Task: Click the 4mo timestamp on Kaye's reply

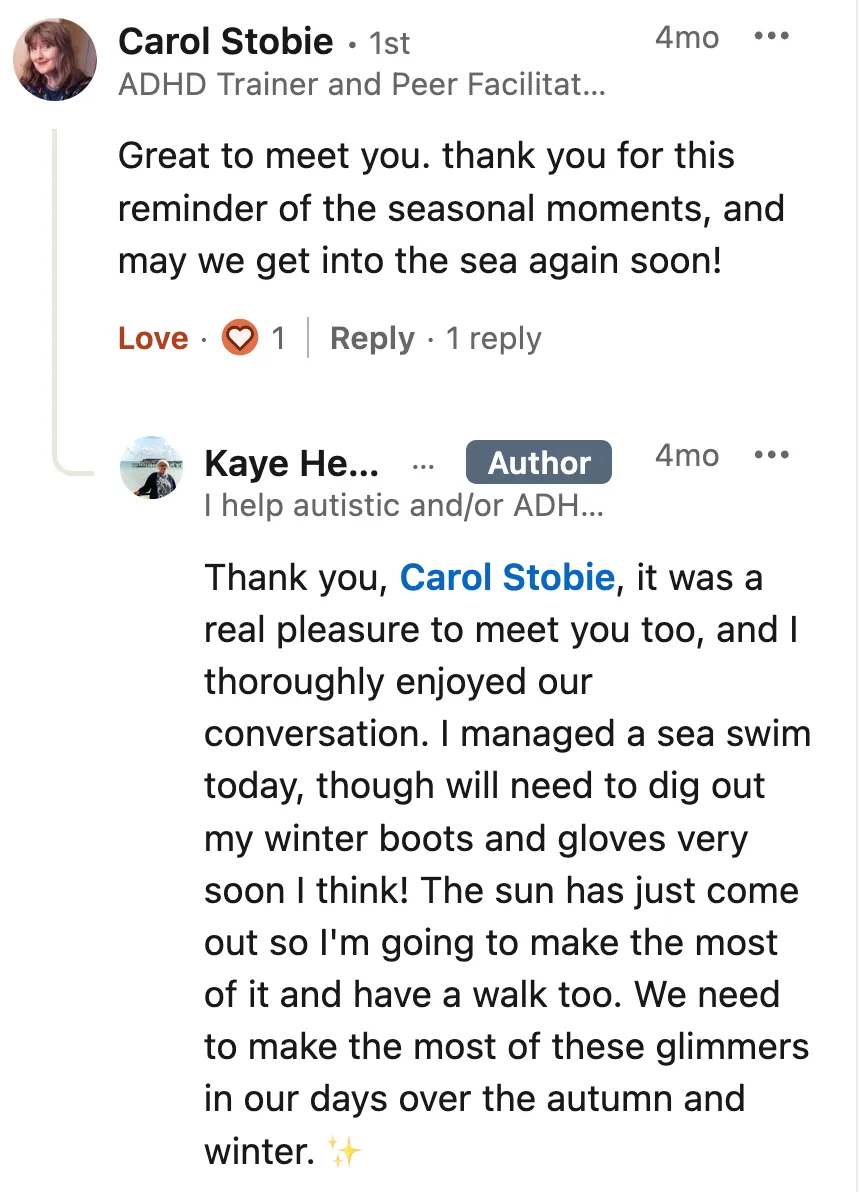Action: click(686, 456)
